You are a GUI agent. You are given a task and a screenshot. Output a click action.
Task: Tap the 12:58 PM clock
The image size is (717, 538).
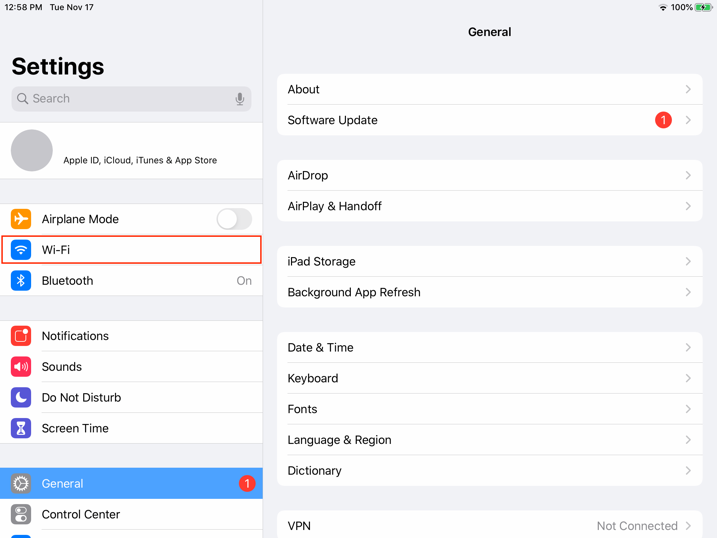click(x=23, y=7)
